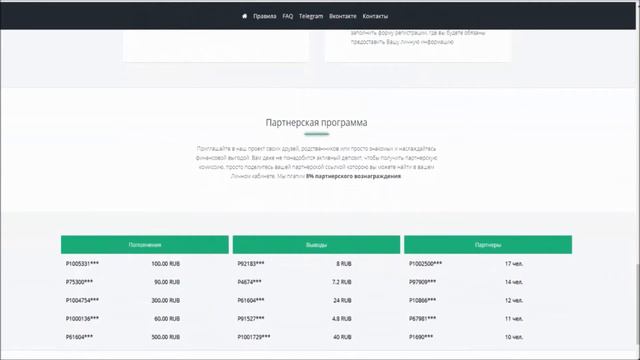Click the 7.2 RUB withdrawal amount
The height and width of the screenshot is (360, 640).
click(x=342, y=282)
